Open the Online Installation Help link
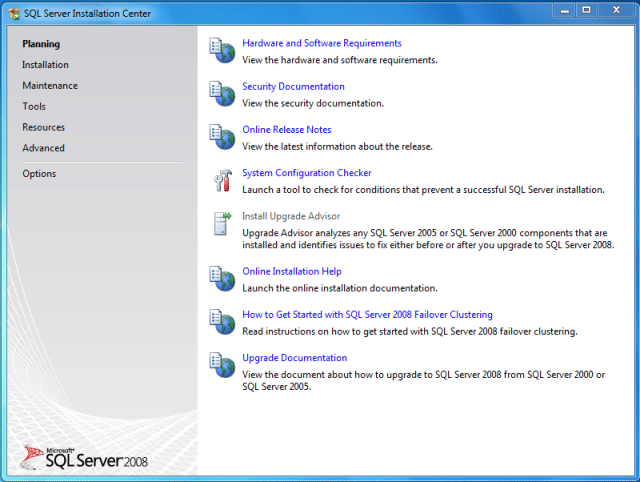The image size is (640, 482). coord(291,271)
